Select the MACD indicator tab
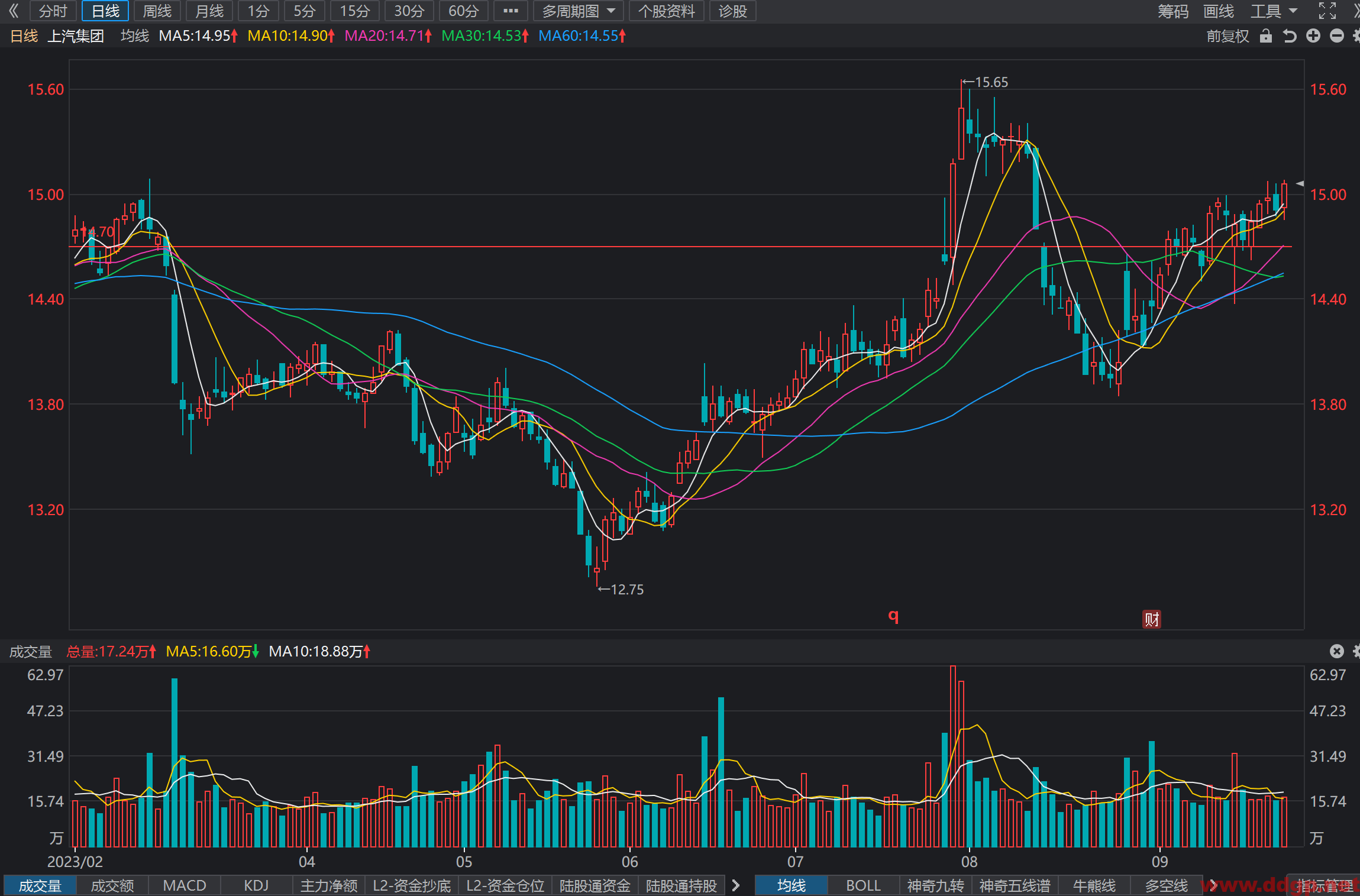Screen dimensions: 1360x896 click(x=185, y=885)
